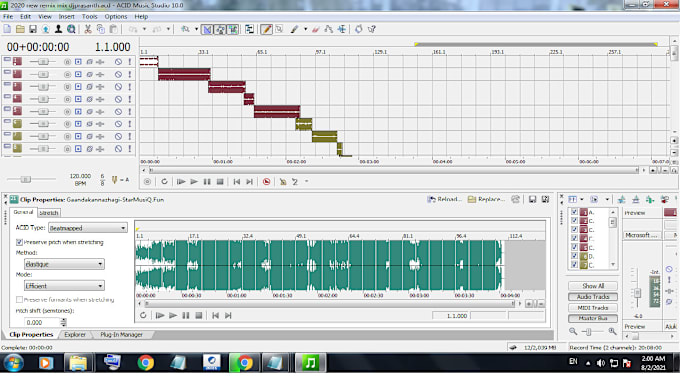680x383 pixels.
Task: Click the project tempo slider handle
Action: point(26,179)
